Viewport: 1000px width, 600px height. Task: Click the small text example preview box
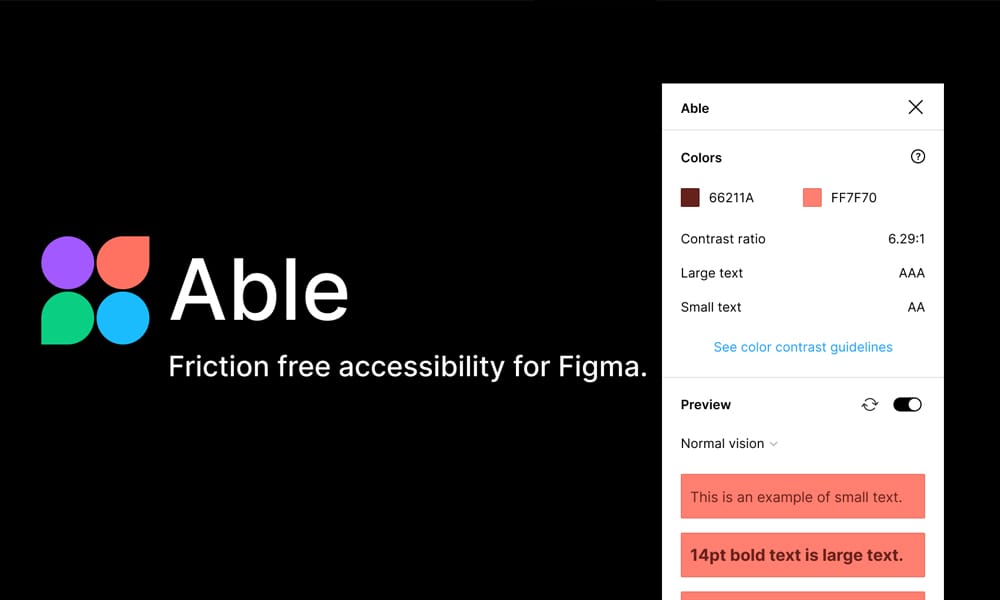[802, 496]
